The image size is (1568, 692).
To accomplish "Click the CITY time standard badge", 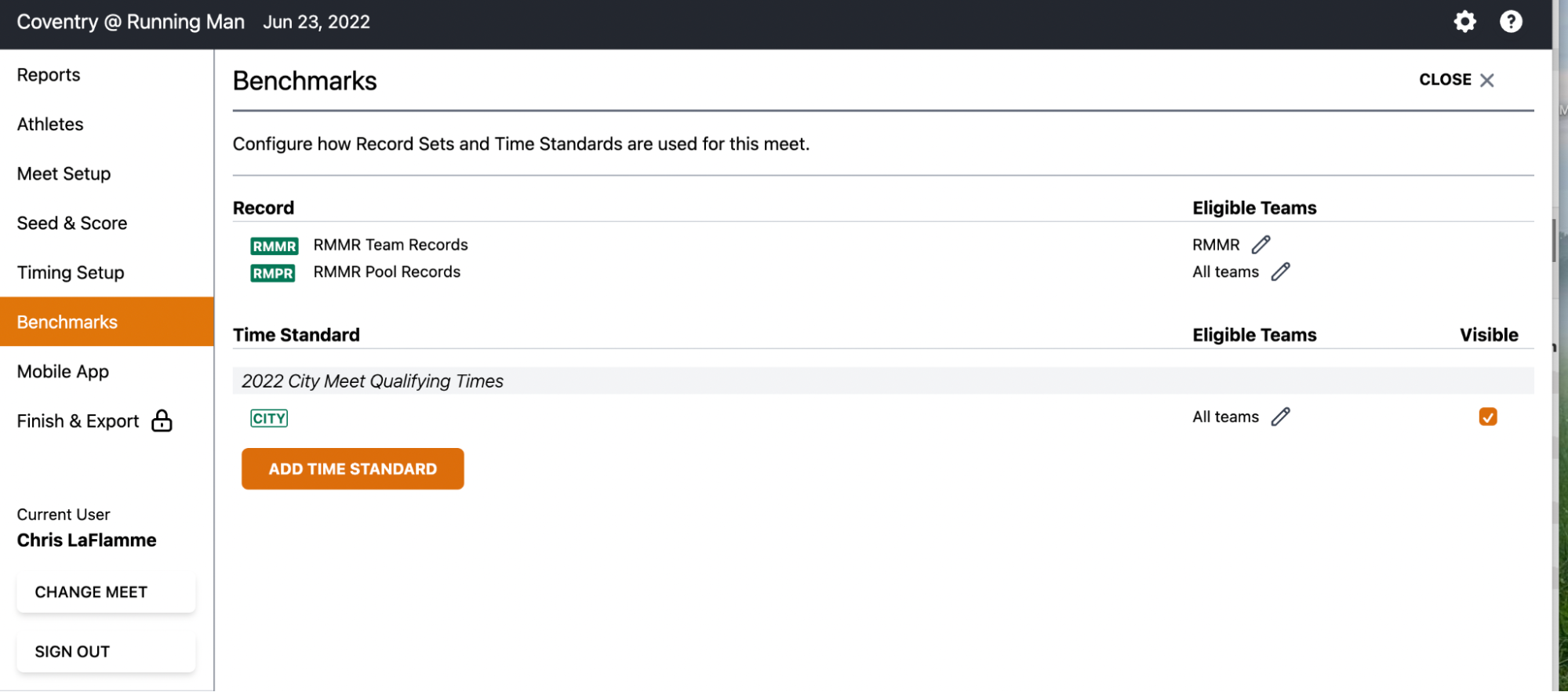I will tap(269, 418).
